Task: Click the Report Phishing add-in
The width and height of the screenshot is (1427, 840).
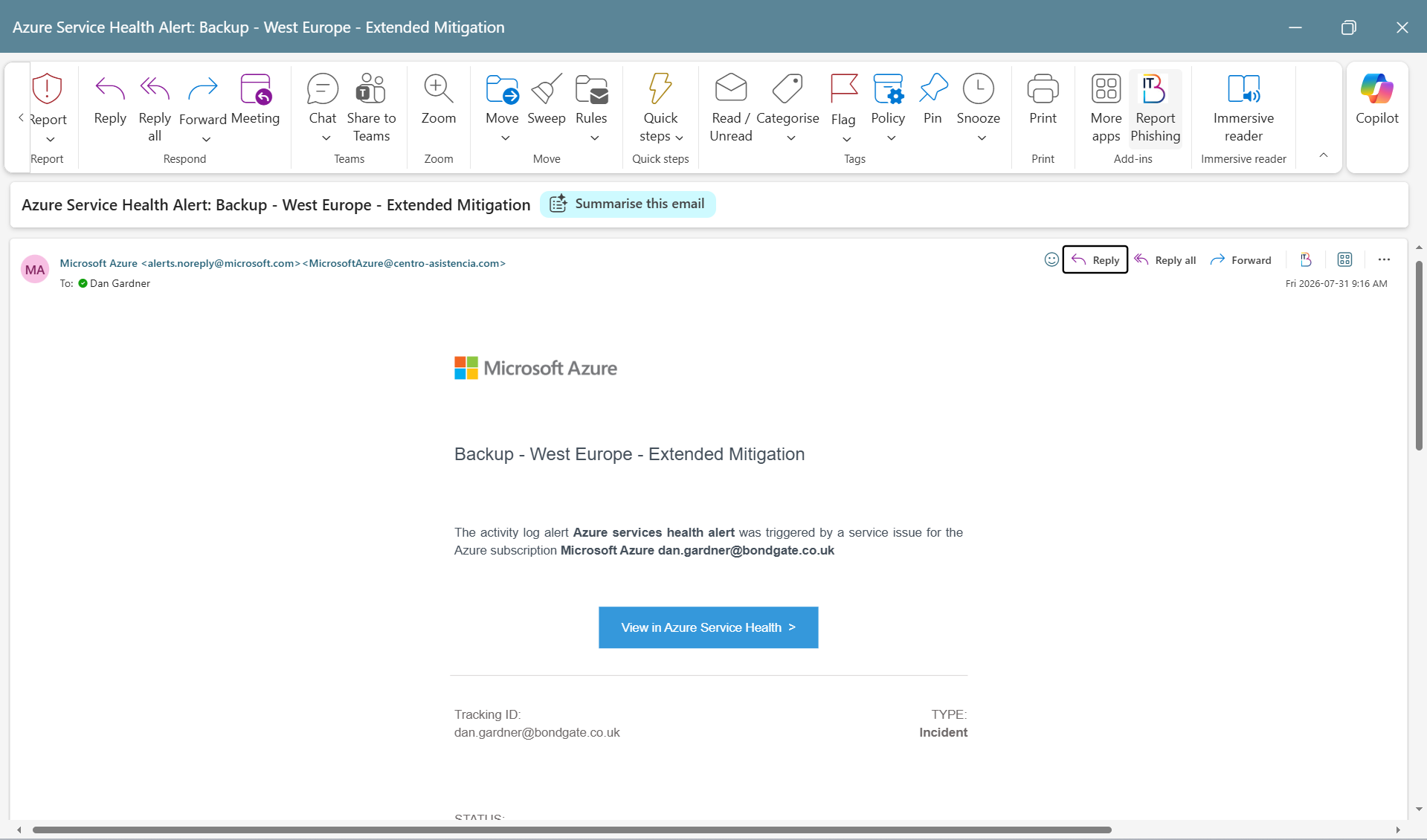Action: pos(1155,108)
